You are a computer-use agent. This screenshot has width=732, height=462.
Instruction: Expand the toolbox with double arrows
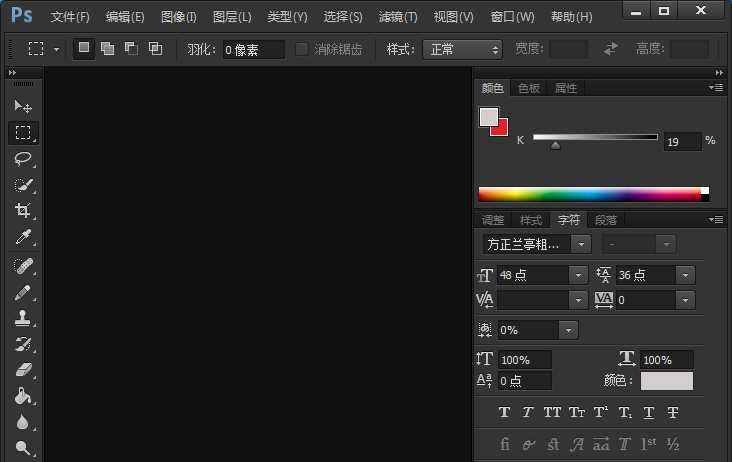tap(13, 73)
